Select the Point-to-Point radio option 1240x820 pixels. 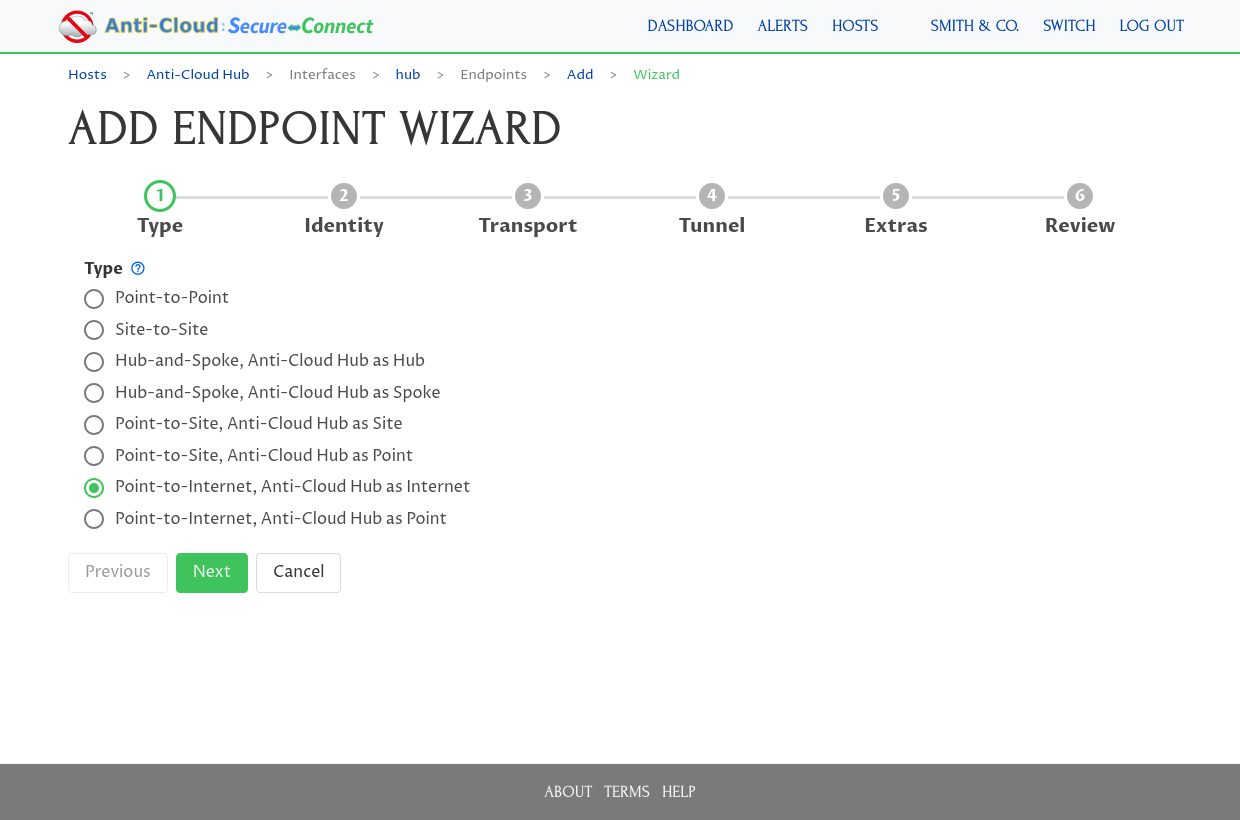pos(94,299)
